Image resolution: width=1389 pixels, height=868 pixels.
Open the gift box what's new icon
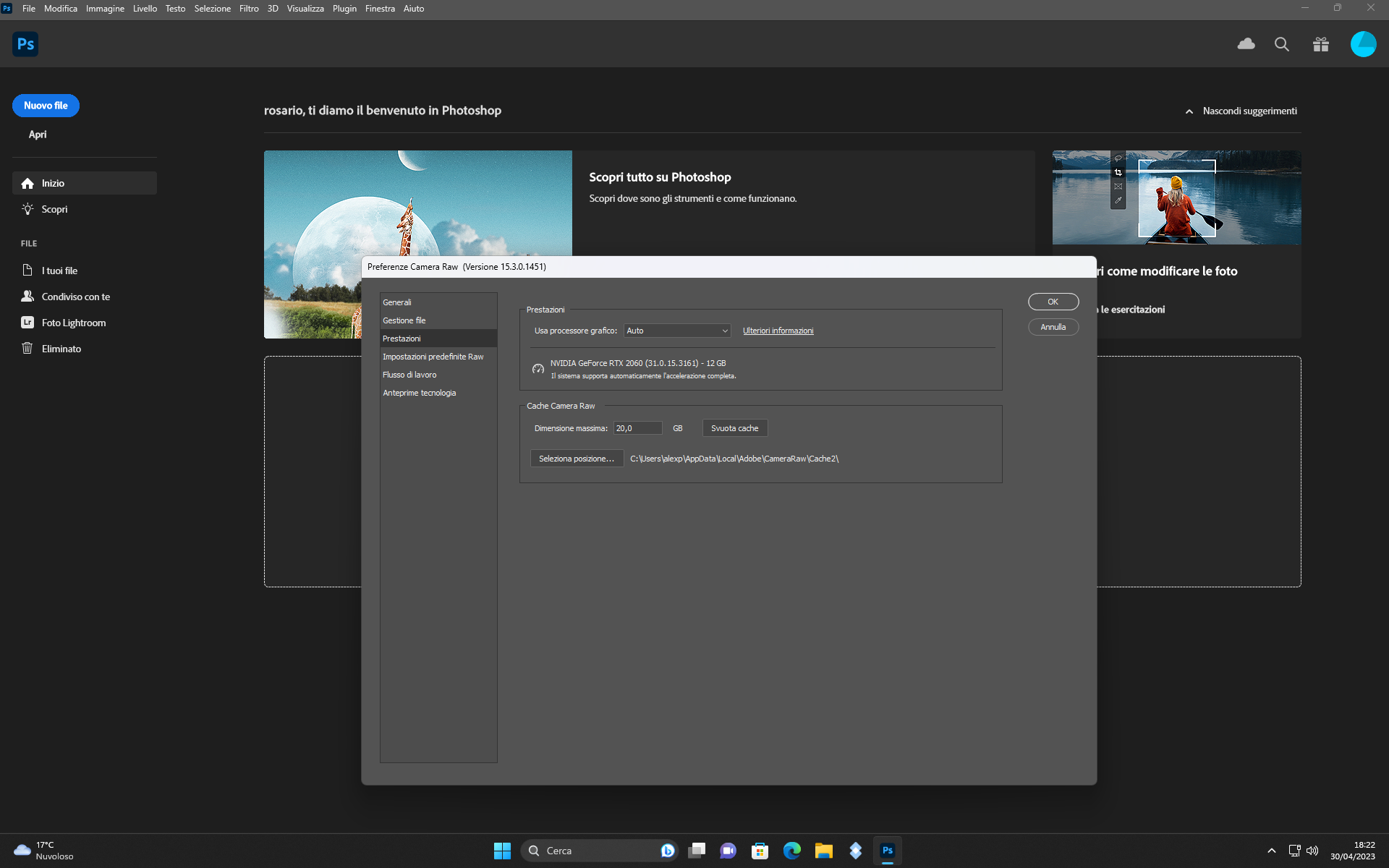pos(1321,44)
